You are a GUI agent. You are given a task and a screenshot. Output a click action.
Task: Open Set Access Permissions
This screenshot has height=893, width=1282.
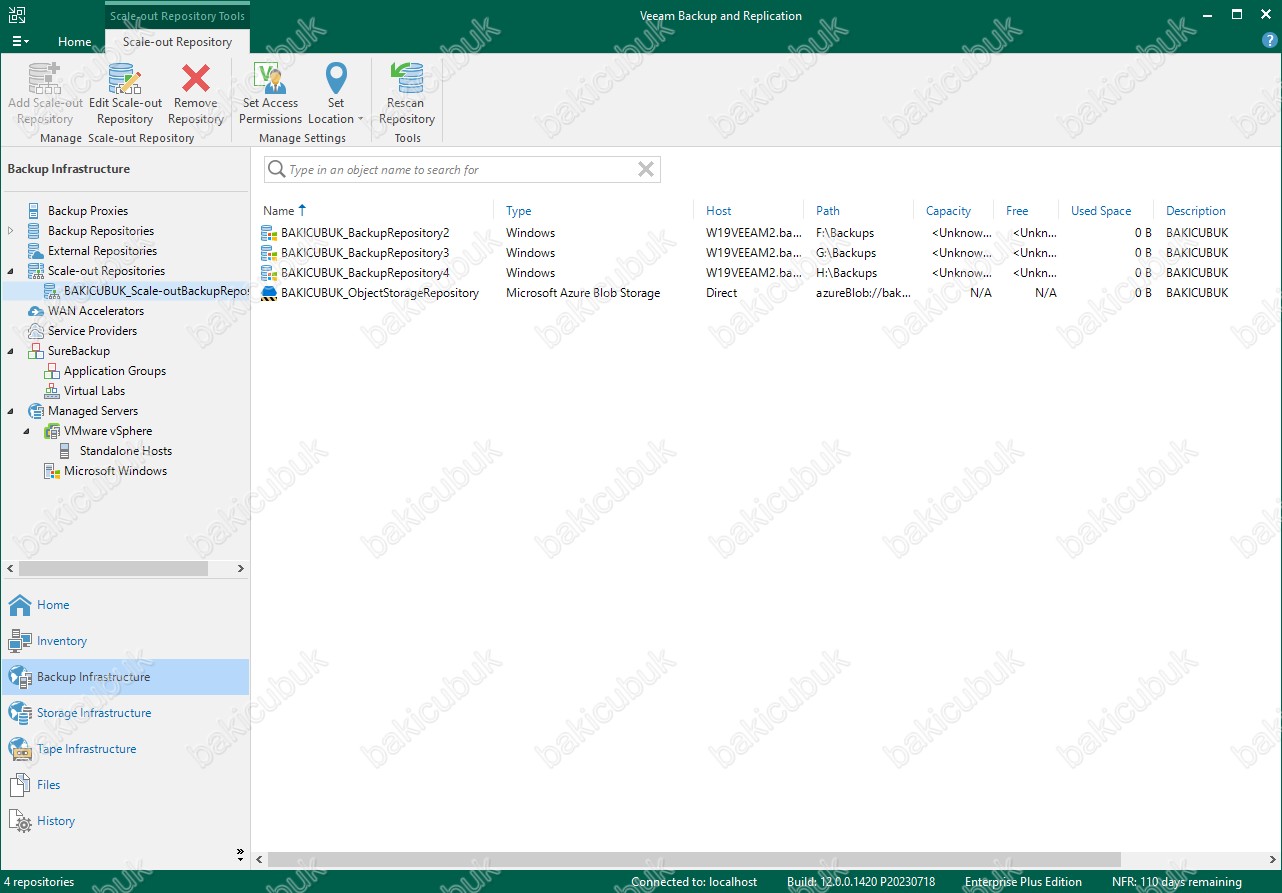pos(270,93)
